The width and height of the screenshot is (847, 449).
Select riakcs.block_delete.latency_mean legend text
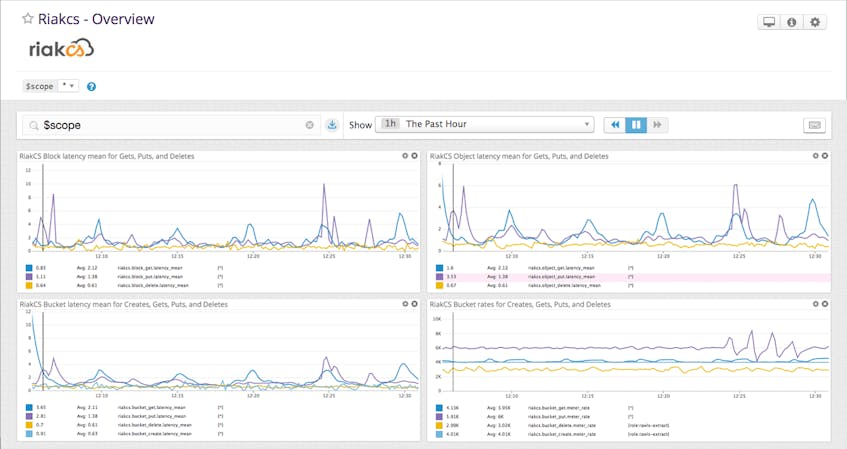point(153,285)
